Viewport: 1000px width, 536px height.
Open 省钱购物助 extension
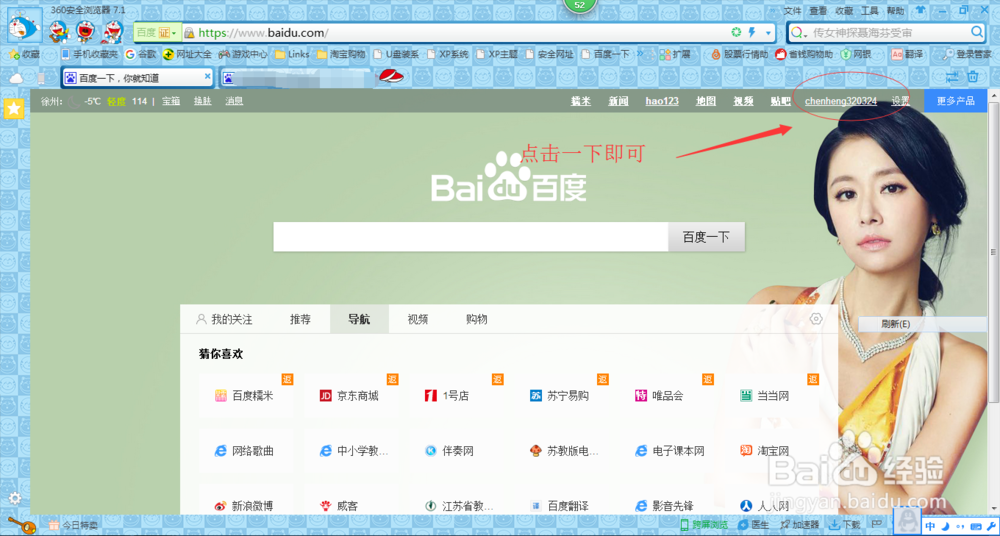(804, 55)
